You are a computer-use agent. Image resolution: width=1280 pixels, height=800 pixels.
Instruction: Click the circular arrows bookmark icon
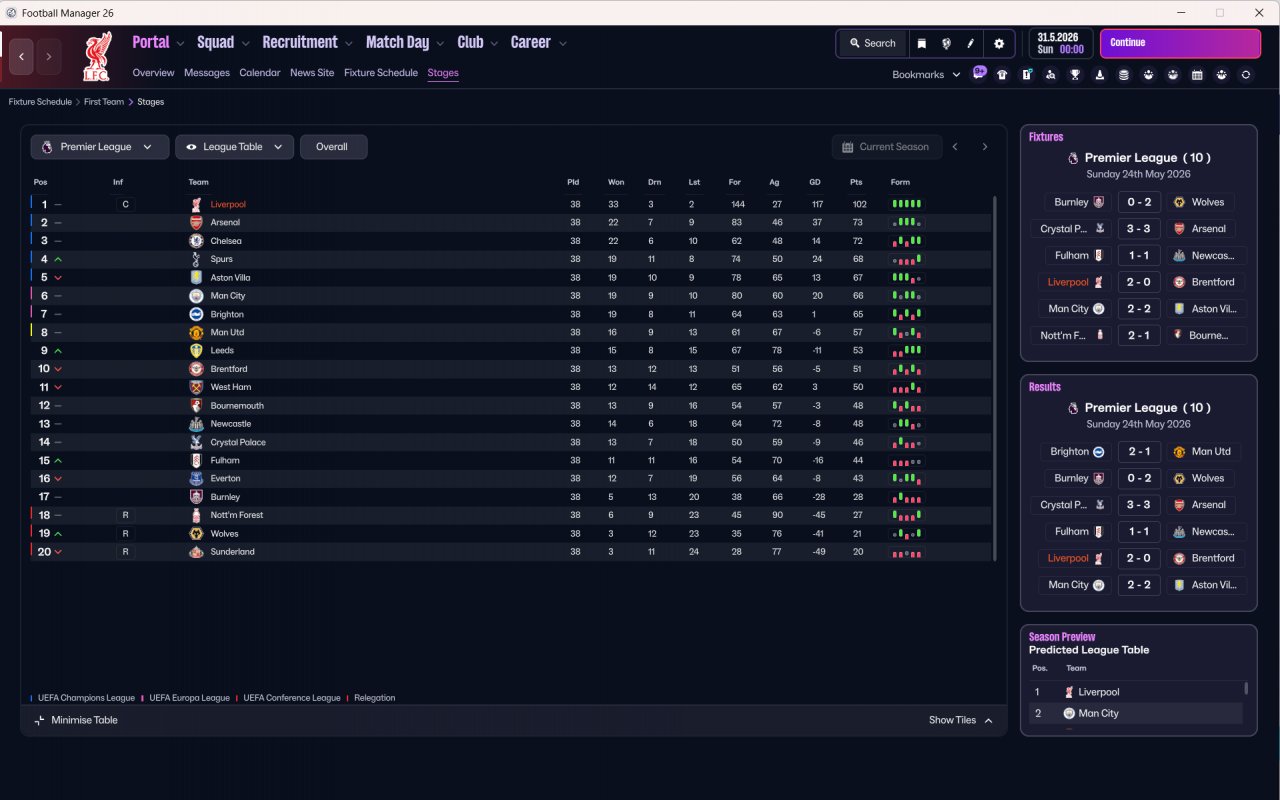point(1246,75)
